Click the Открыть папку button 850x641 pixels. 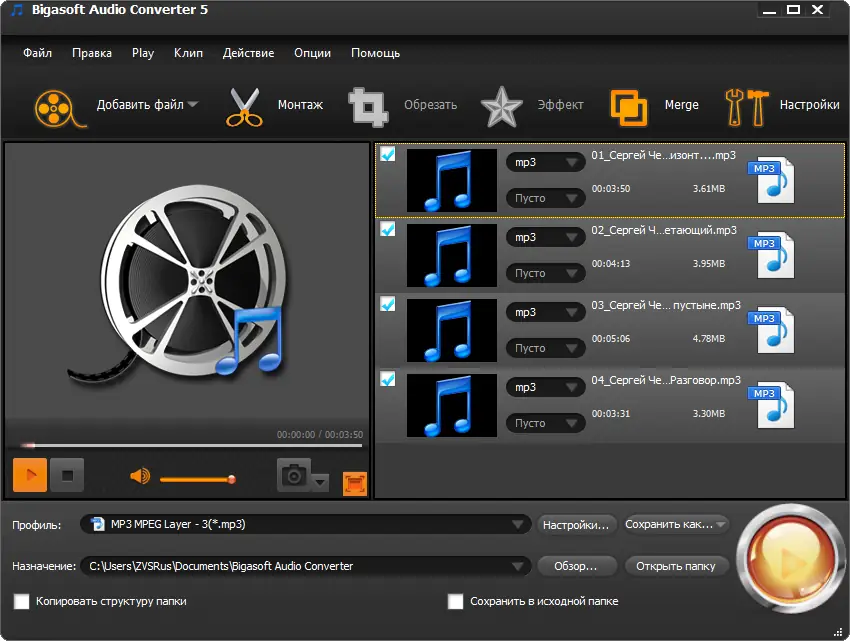point(676,566)
